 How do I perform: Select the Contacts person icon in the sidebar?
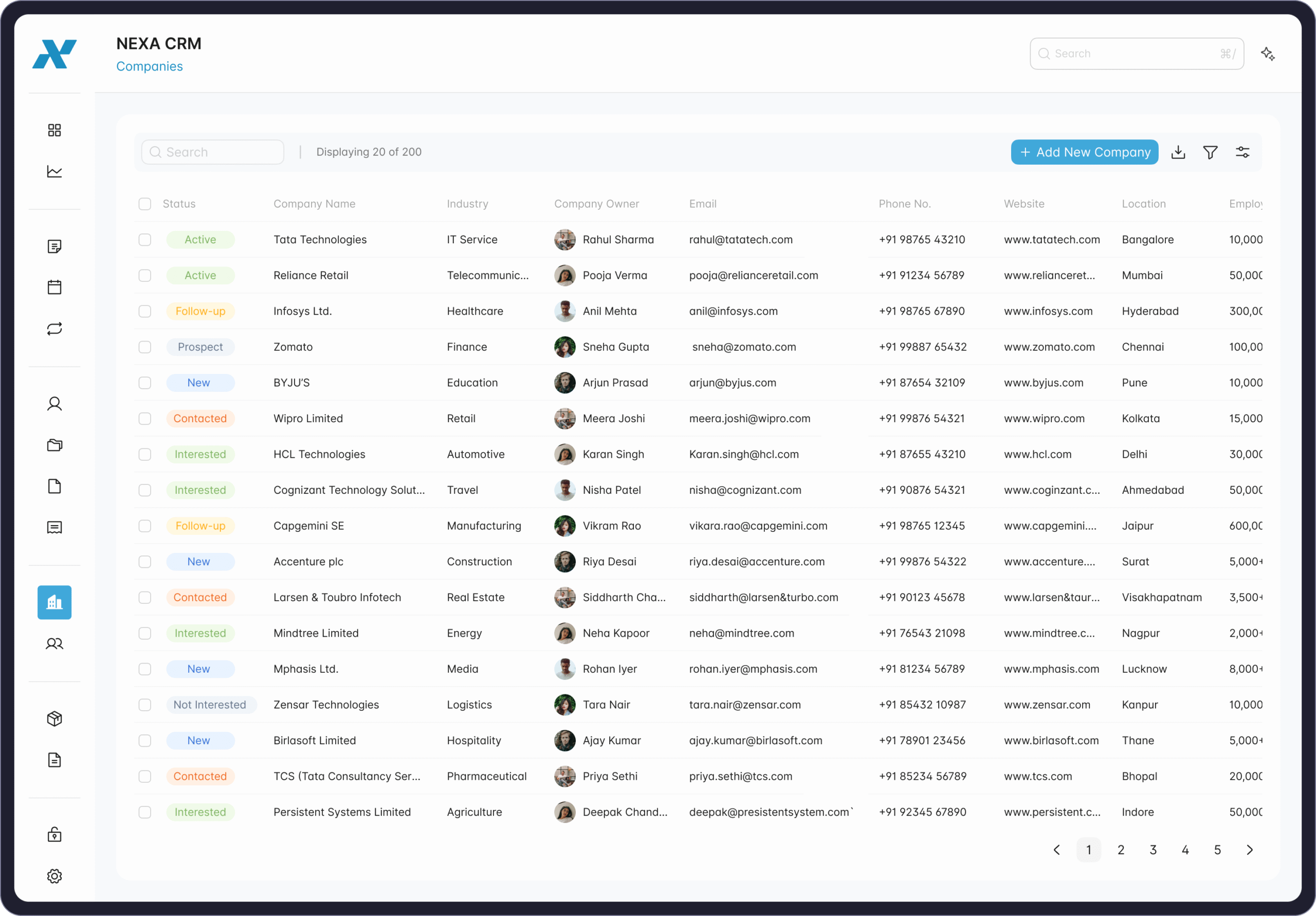pos(54,403)
